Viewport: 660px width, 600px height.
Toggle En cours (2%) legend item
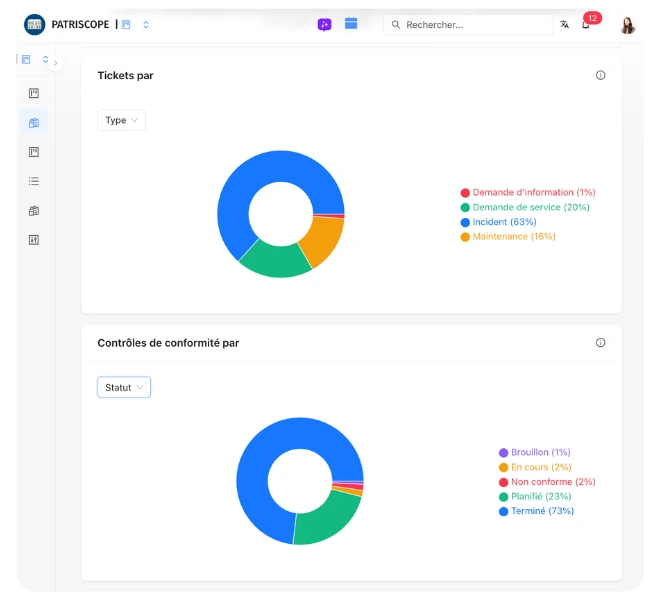[535, 467]
